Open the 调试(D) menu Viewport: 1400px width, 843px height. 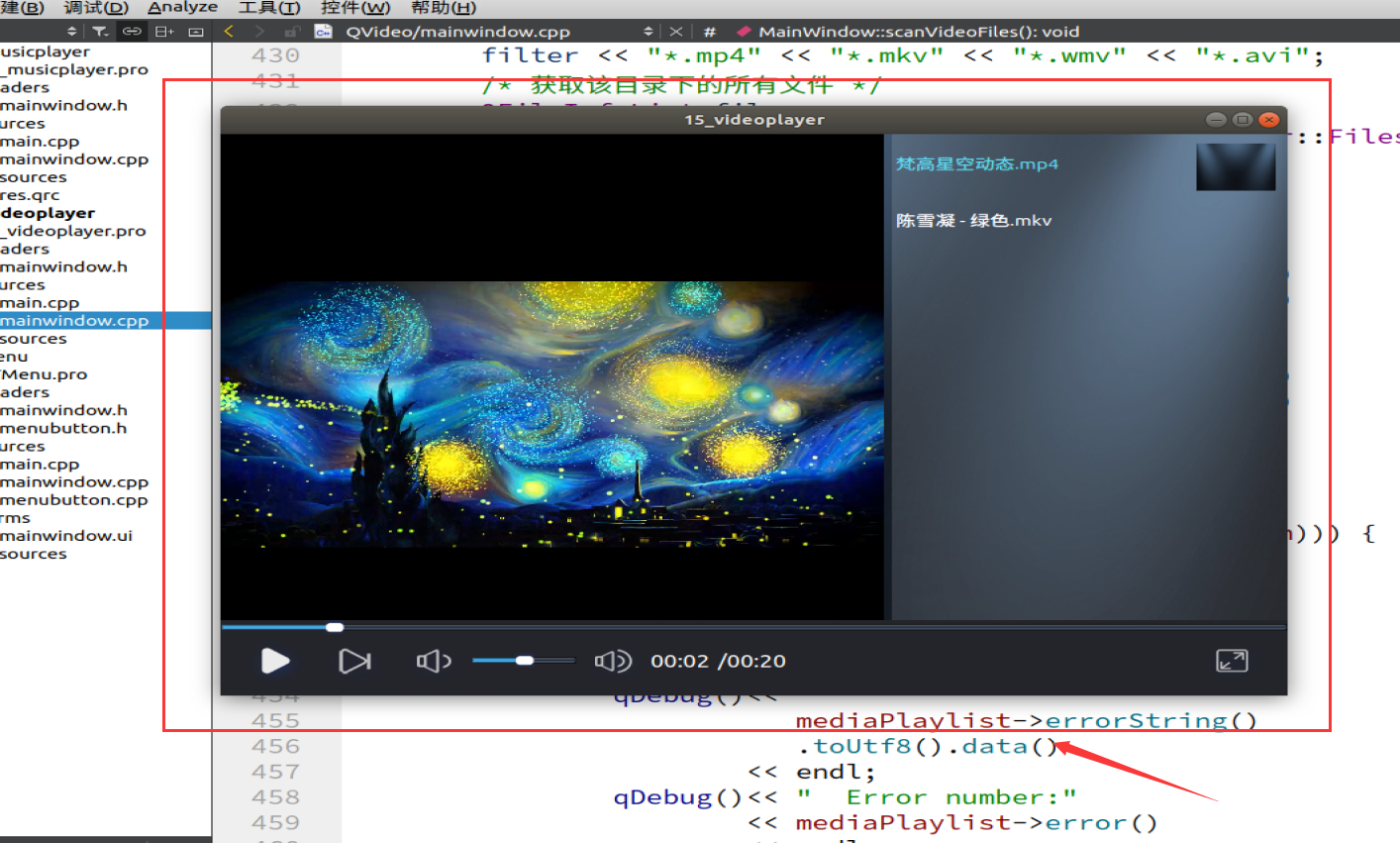pos(96,7)
